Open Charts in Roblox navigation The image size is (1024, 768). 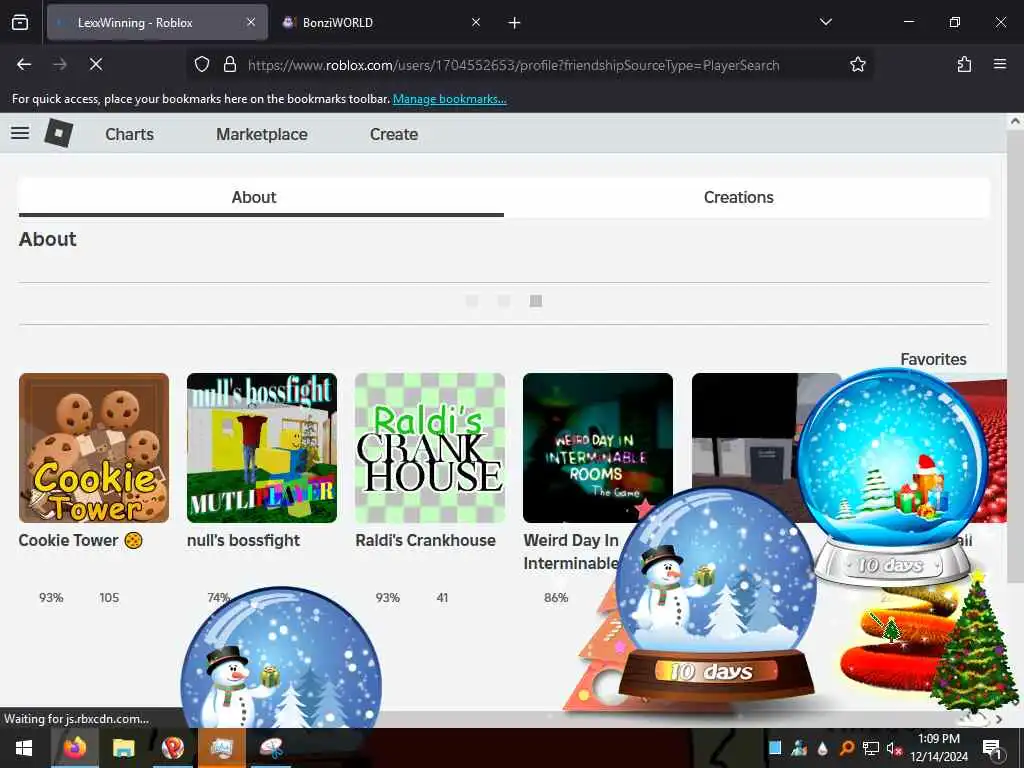(129, 134)
